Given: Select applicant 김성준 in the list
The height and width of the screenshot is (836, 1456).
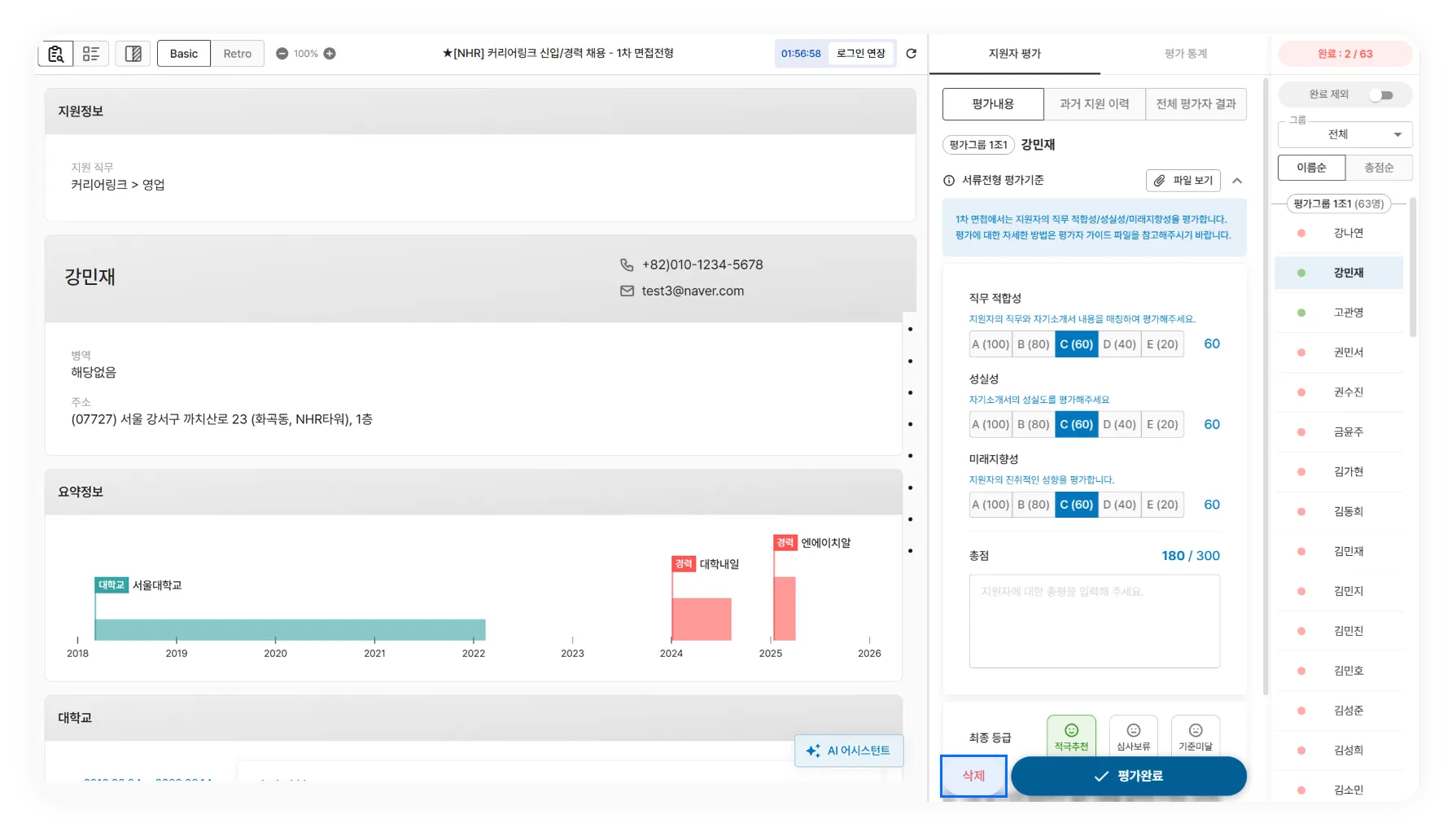Looking at the screenshot, I should 1339,711.
